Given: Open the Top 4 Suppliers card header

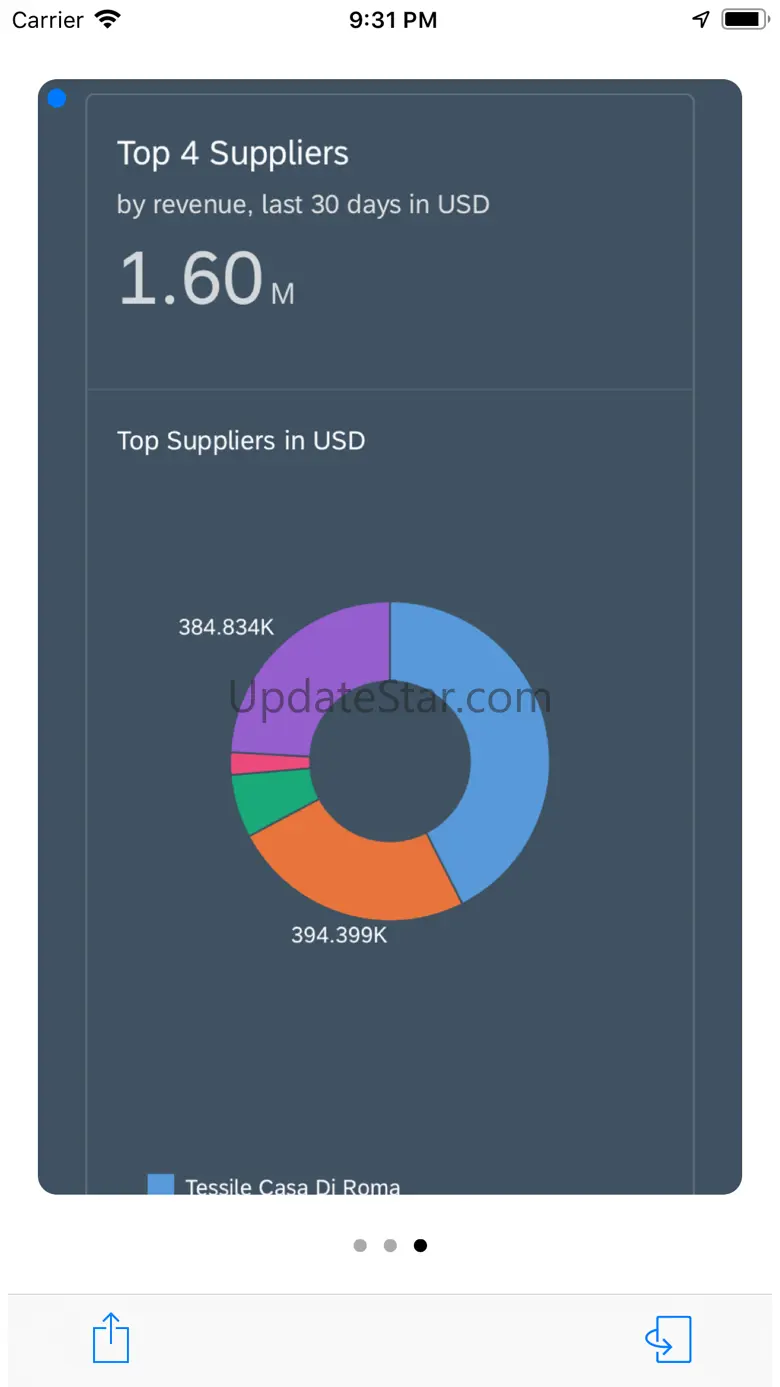Looking at the screenshot, I should pos(233,153).
